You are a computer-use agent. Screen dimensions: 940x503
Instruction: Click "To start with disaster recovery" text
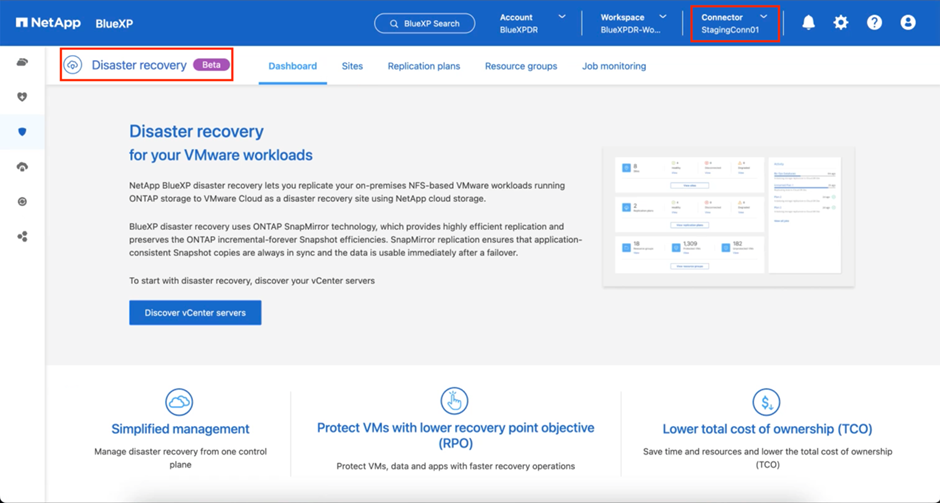point(252,281)
